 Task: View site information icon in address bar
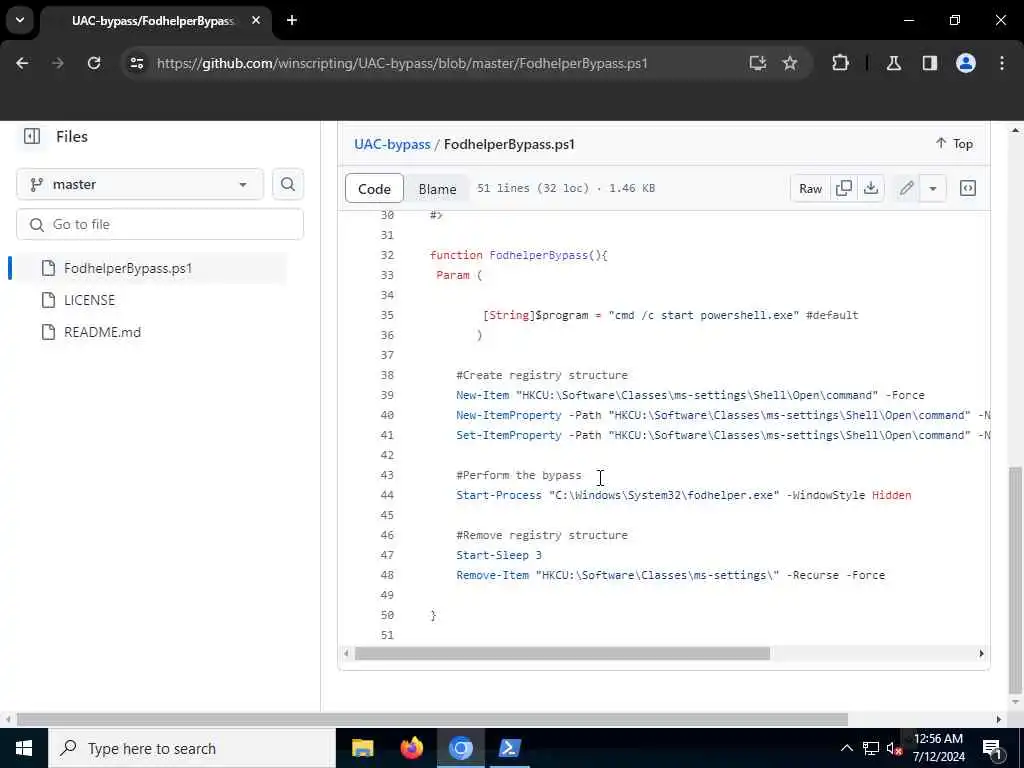click(136, 63)
